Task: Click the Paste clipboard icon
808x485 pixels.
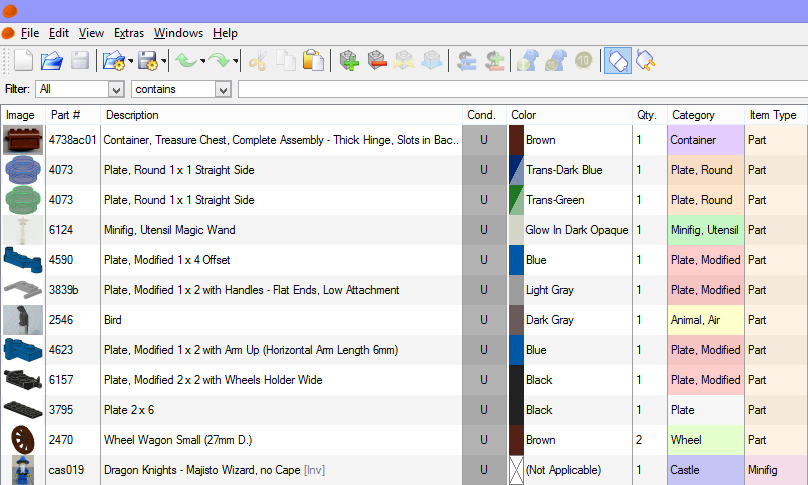Action: [313, 61]
